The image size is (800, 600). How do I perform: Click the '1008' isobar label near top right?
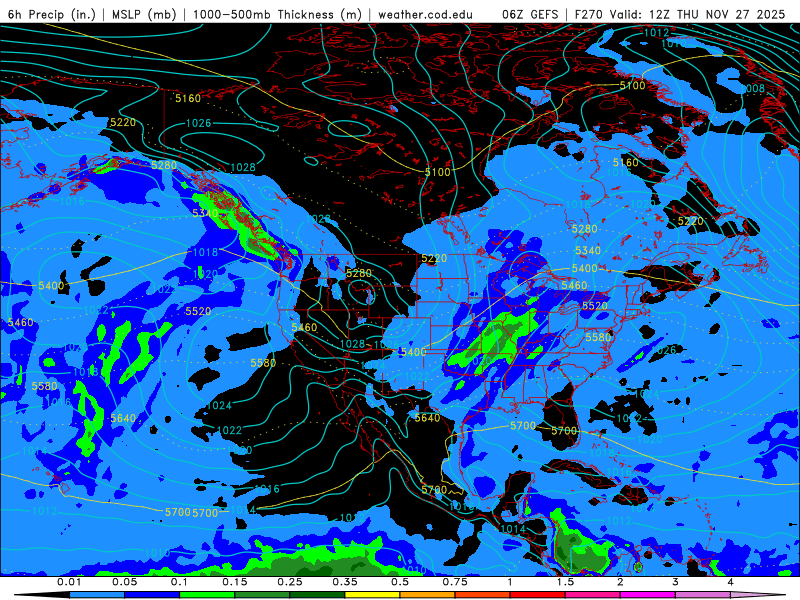753,88
